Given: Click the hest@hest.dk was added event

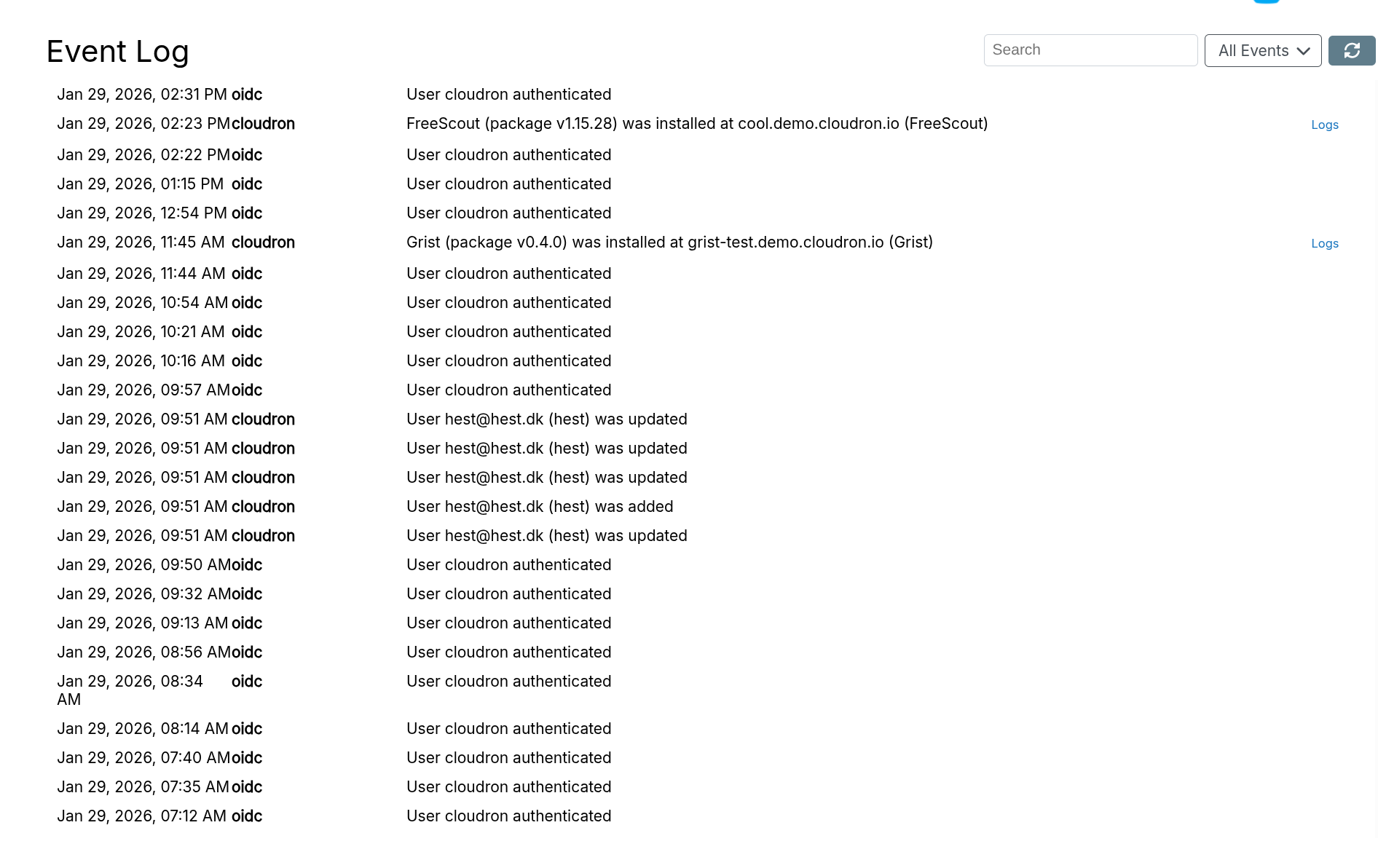Looking at the screenshot, I should pyautogui.click(x=539, y=507).
